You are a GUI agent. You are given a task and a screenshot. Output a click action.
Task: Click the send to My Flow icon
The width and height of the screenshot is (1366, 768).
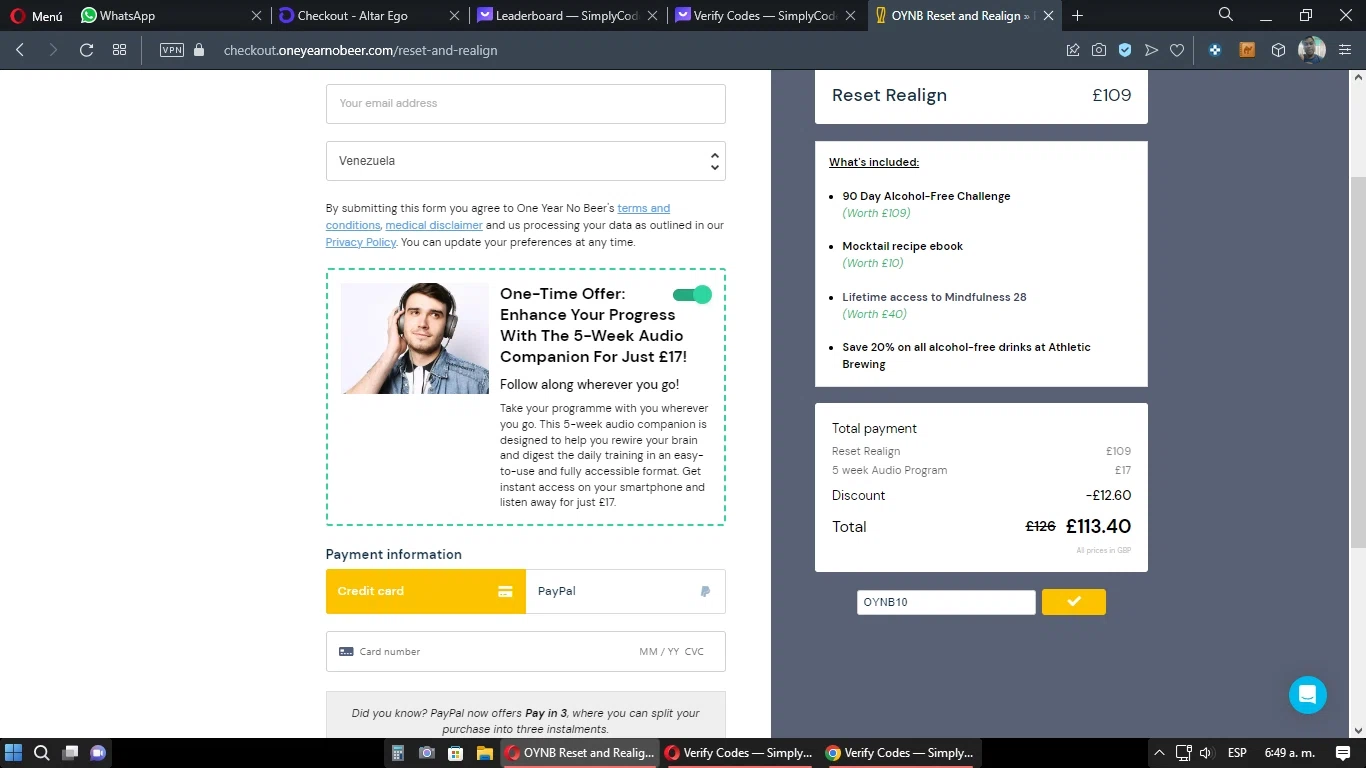1151,50
